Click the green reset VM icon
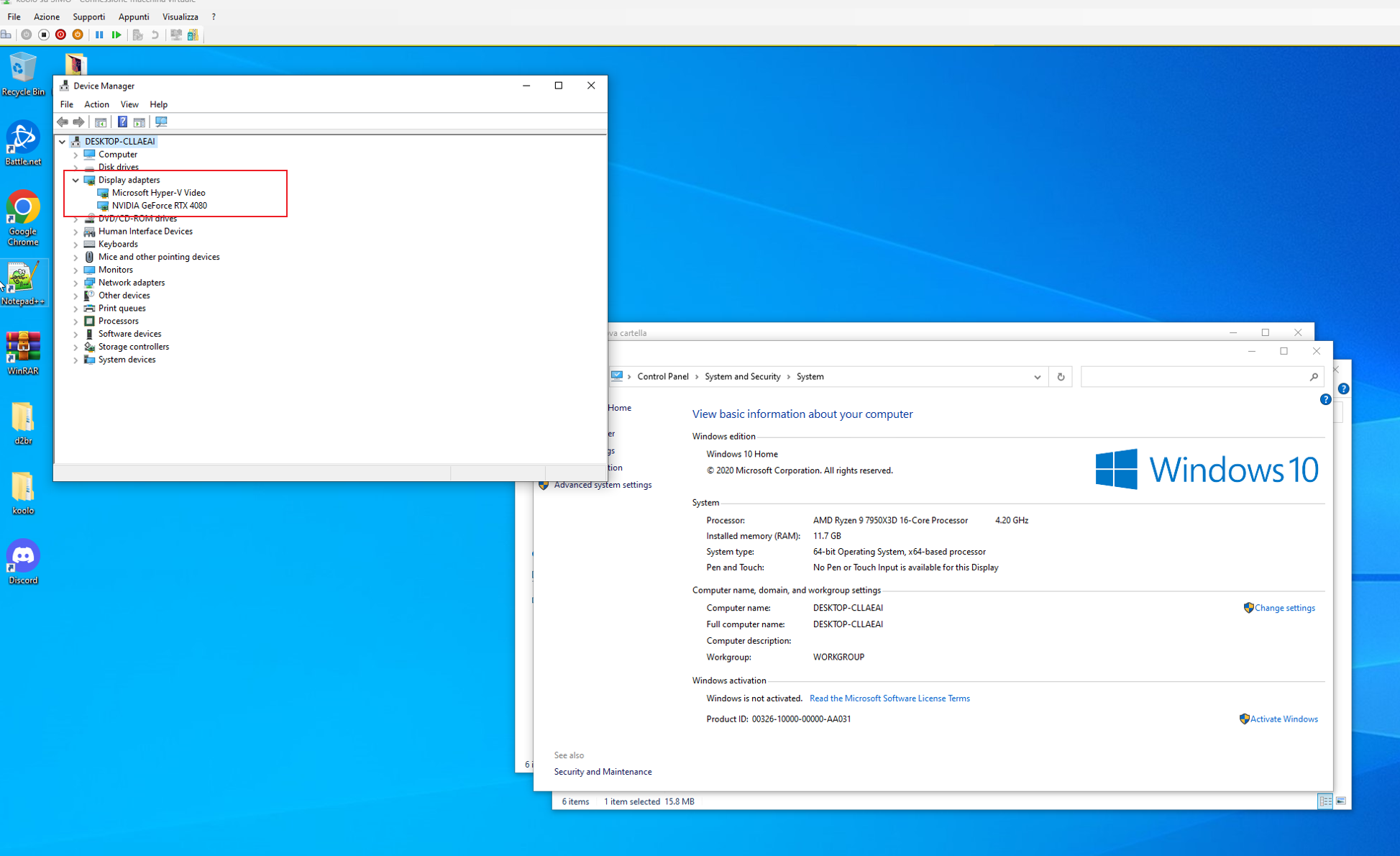The height and width of the screenshot is (856, 1400). (116, 35)
